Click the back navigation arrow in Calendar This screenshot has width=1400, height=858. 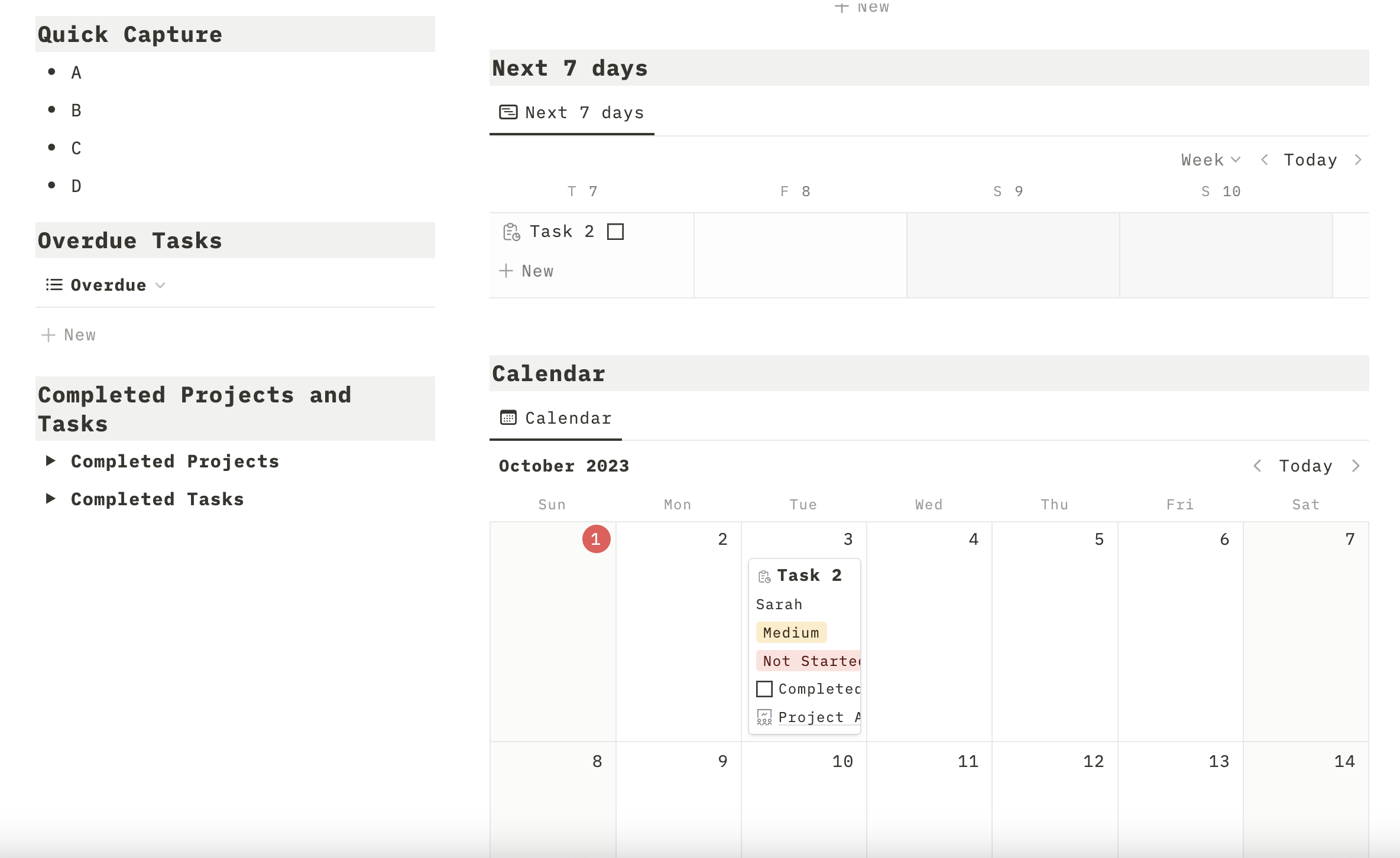tap(1257, 465)
